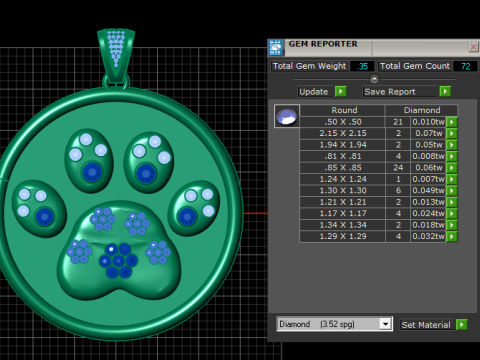Select the .81 X .81 size cell
480x360 pixels.
pos(342,156)
